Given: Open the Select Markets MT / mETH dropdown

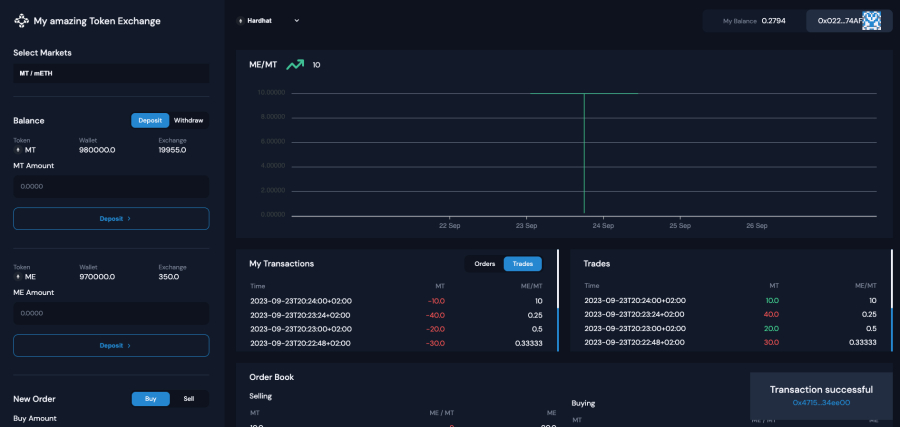Looking at the screenshot, I should [111, 74].
